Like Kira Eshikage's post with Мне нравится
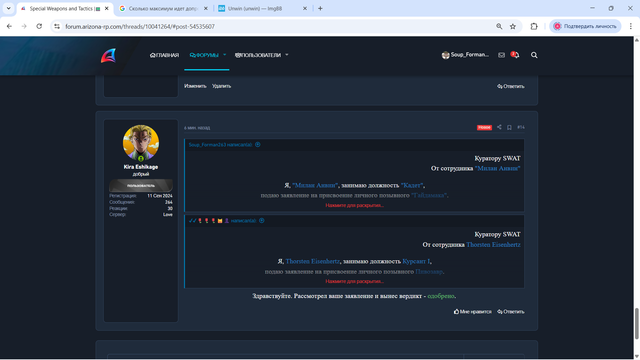Viewport: 640px width, 360px height. point(473,312)
